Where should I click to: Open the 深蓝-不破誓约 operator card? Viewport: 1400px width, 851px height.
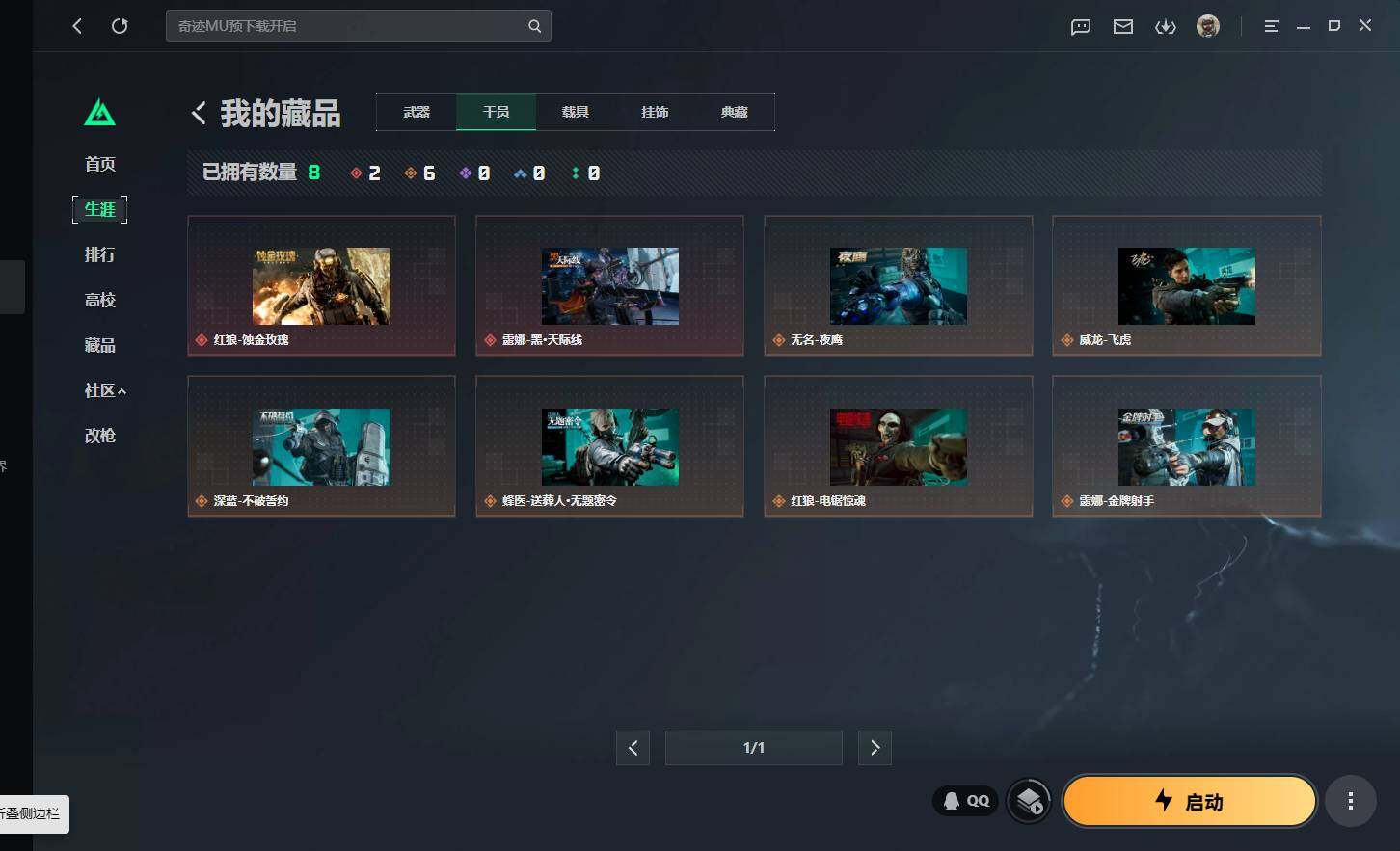tap(321, 446)
